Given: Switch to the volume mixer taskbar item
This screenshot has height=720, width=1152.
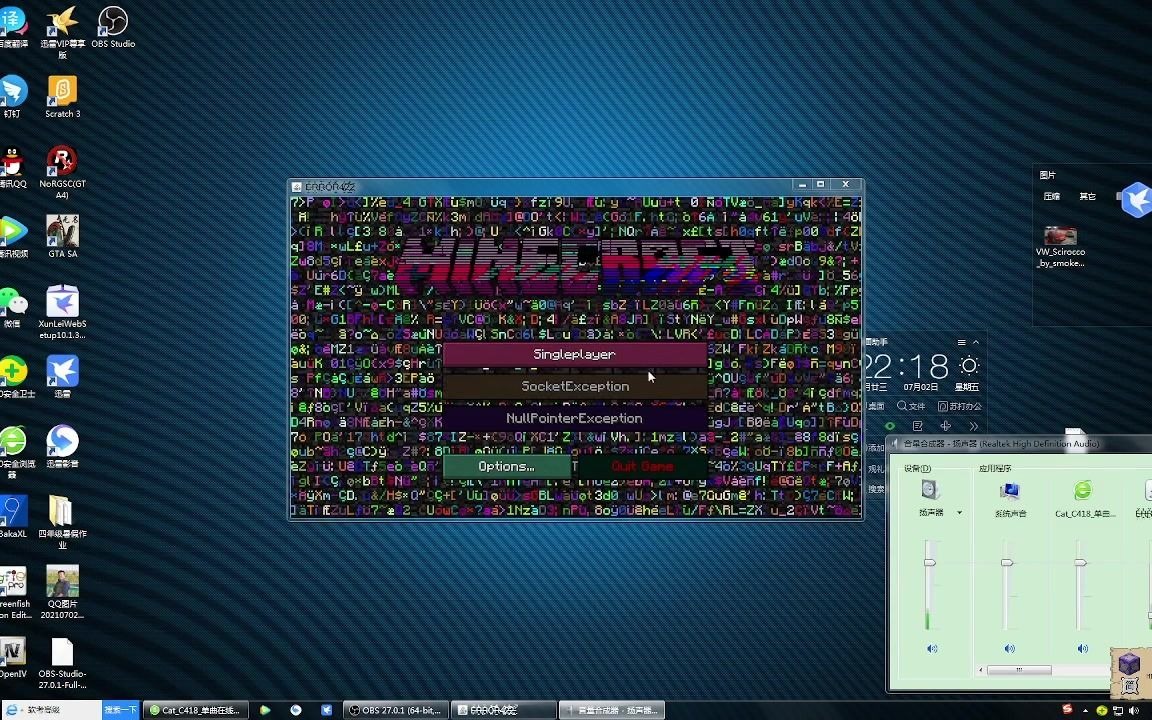Looking at the screenshot, I should (x=612, y=710).
